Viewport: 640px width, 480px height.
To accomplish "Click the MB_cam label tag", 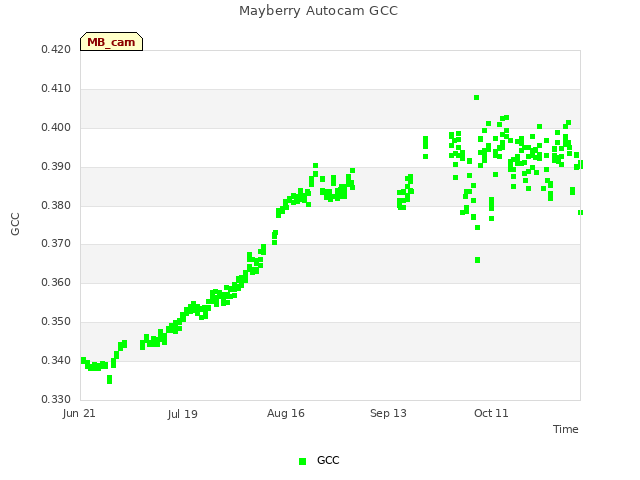I will pos(111,42).
